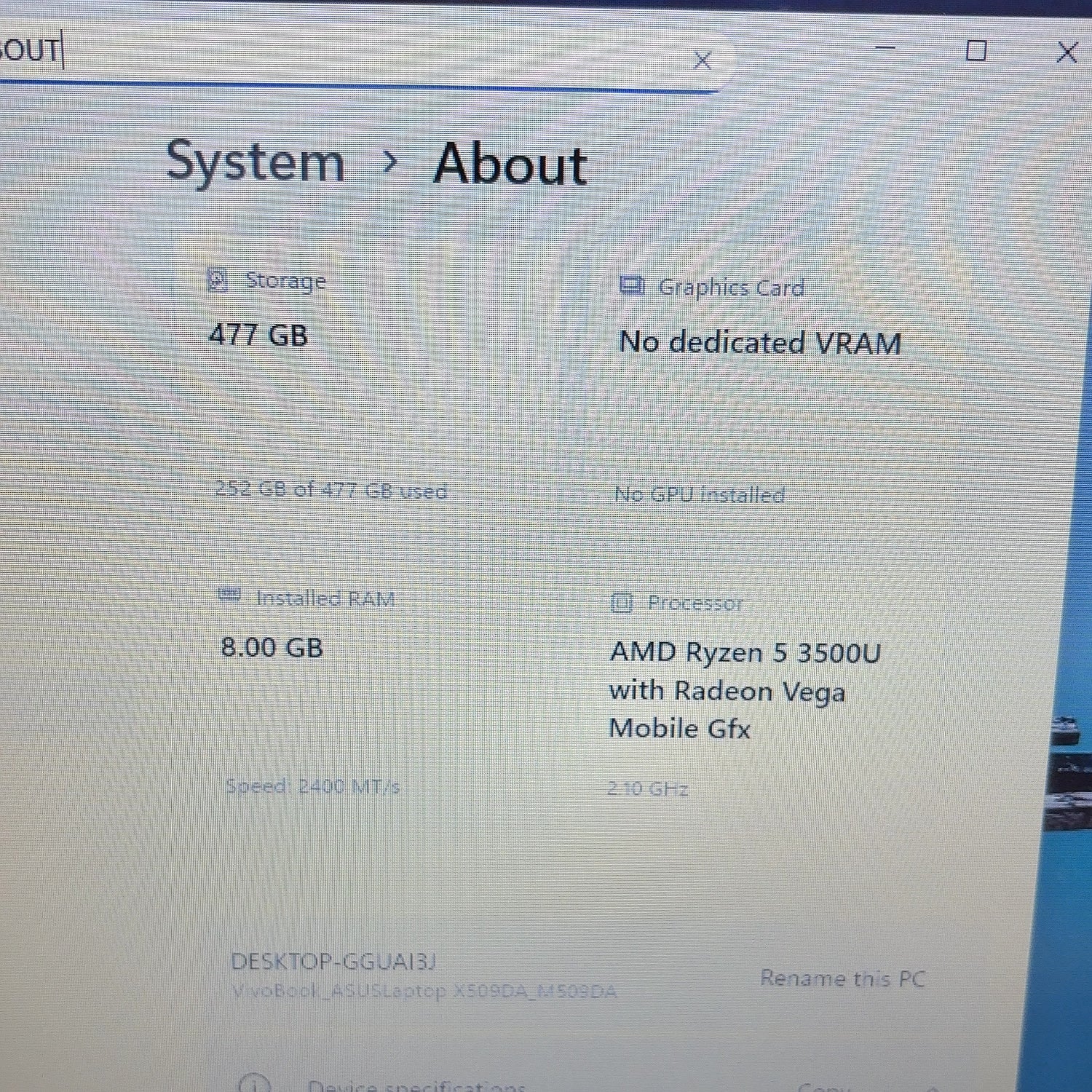Click the Device specifications info icon
The height and width of the screenshot is (1092, 1092).
(253, 1085)
